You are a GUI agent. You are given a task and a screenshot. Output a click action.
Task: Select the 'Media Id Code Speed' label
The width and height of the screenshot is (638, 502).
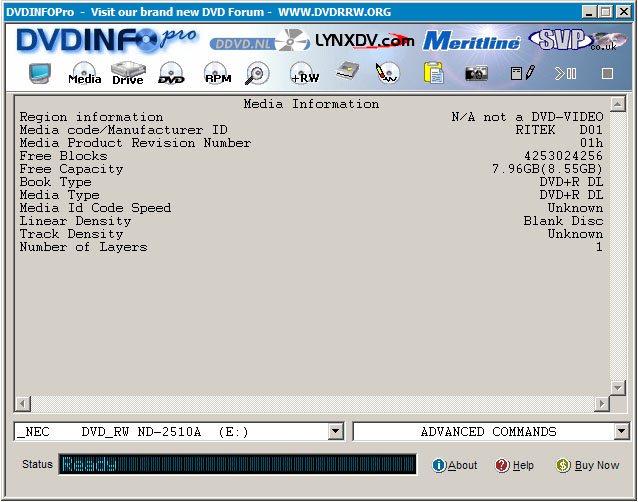(x=95, y=208)
